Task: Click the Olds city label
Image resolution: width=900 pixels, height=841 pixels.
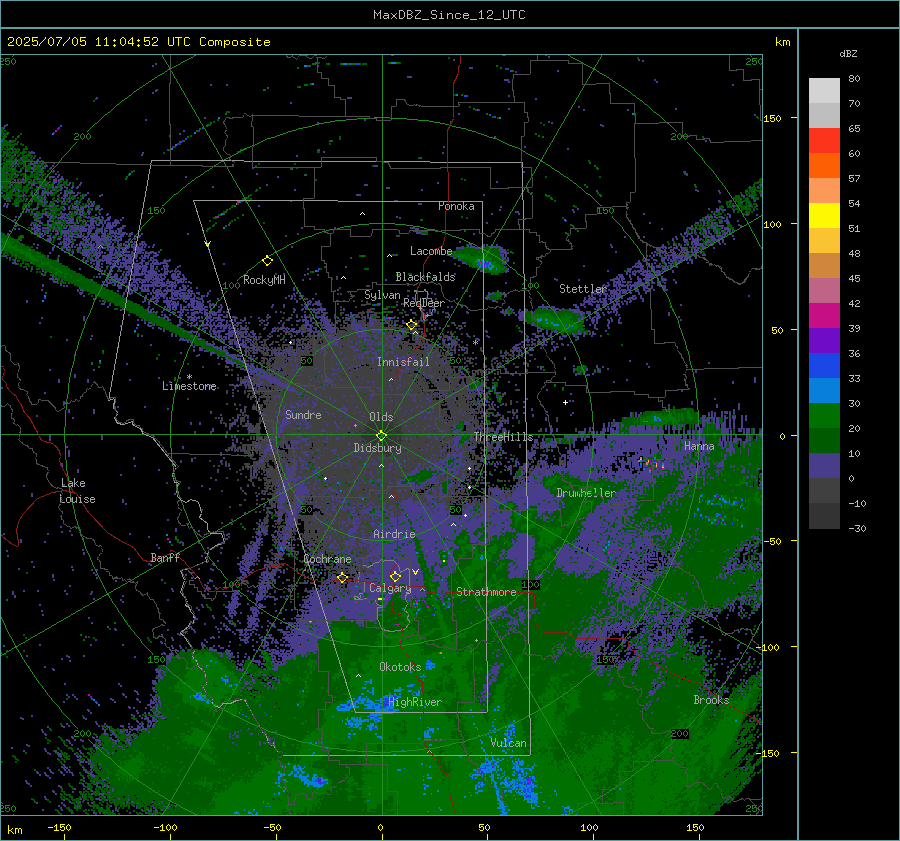Action: tap(381, 417)
